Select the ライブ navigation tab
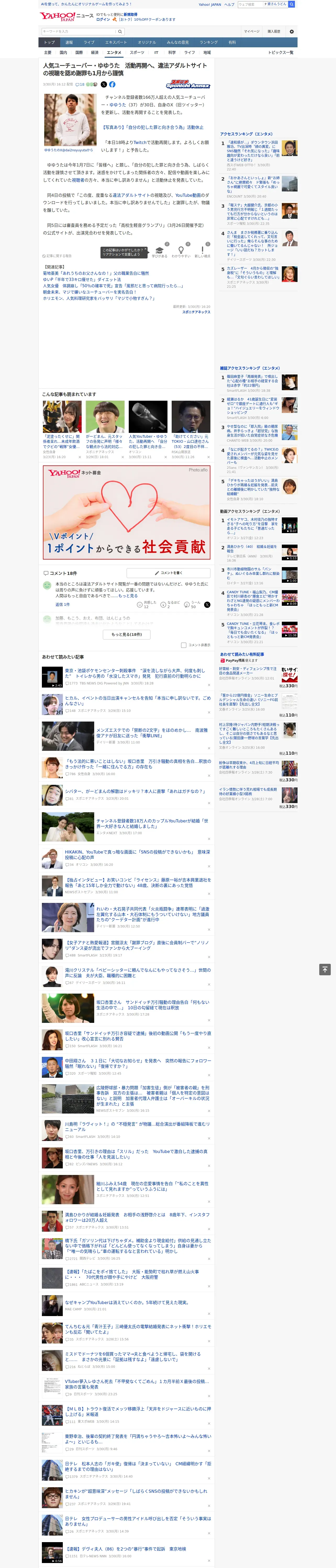This screenshot has height=1568, width=336. pyautogui.click(x=89, y=43)
